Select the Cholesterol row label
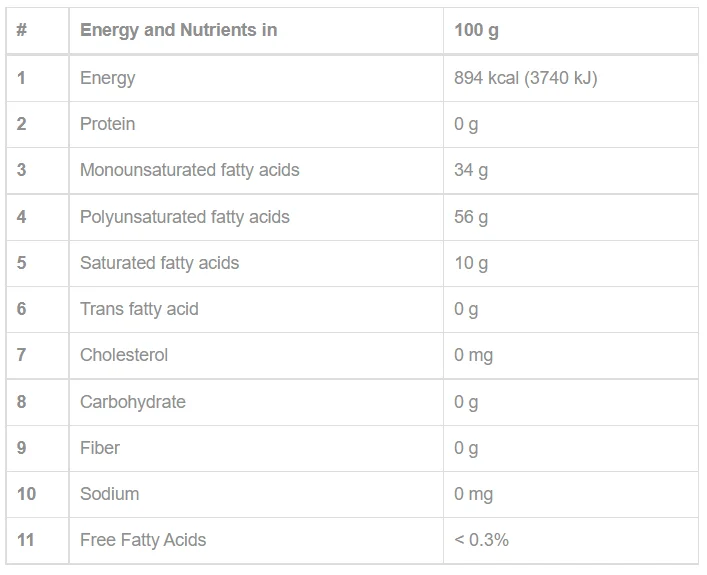Screen dimensions: 707x575 [x=124, y=355]
